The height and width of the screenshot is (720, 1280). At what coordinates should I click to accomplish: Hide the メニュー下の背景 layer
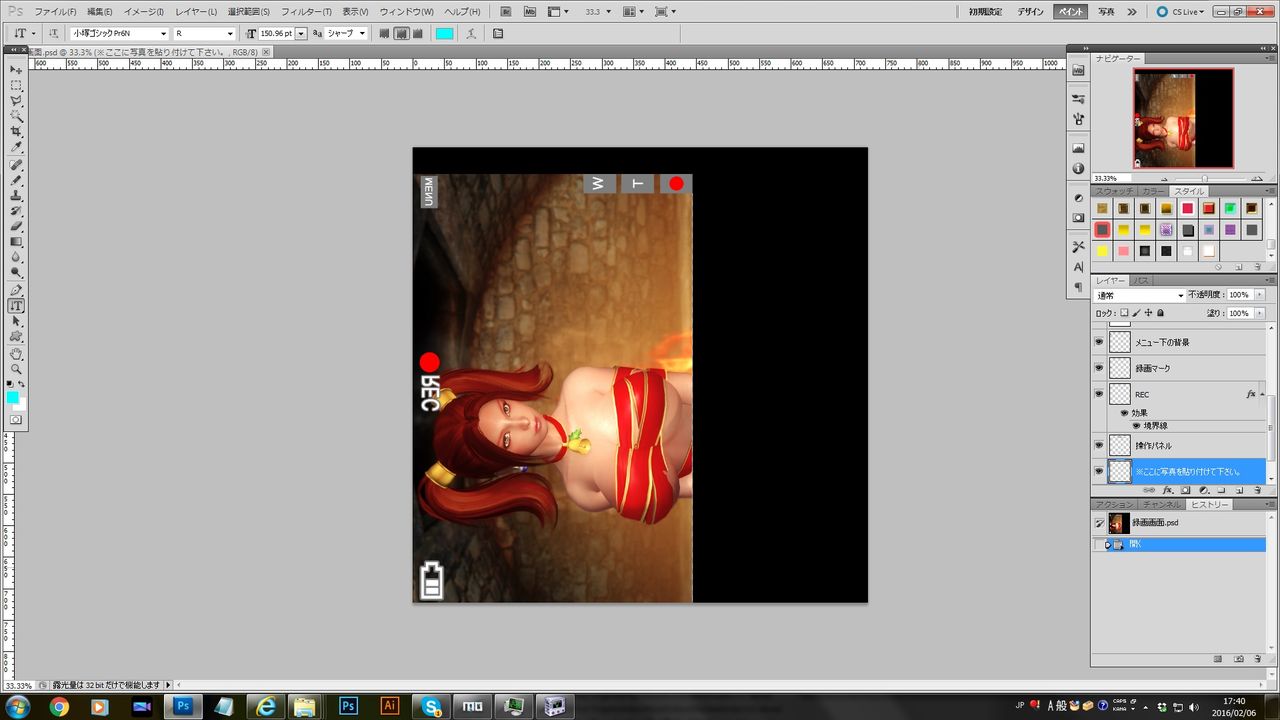tap(1099, 342)
